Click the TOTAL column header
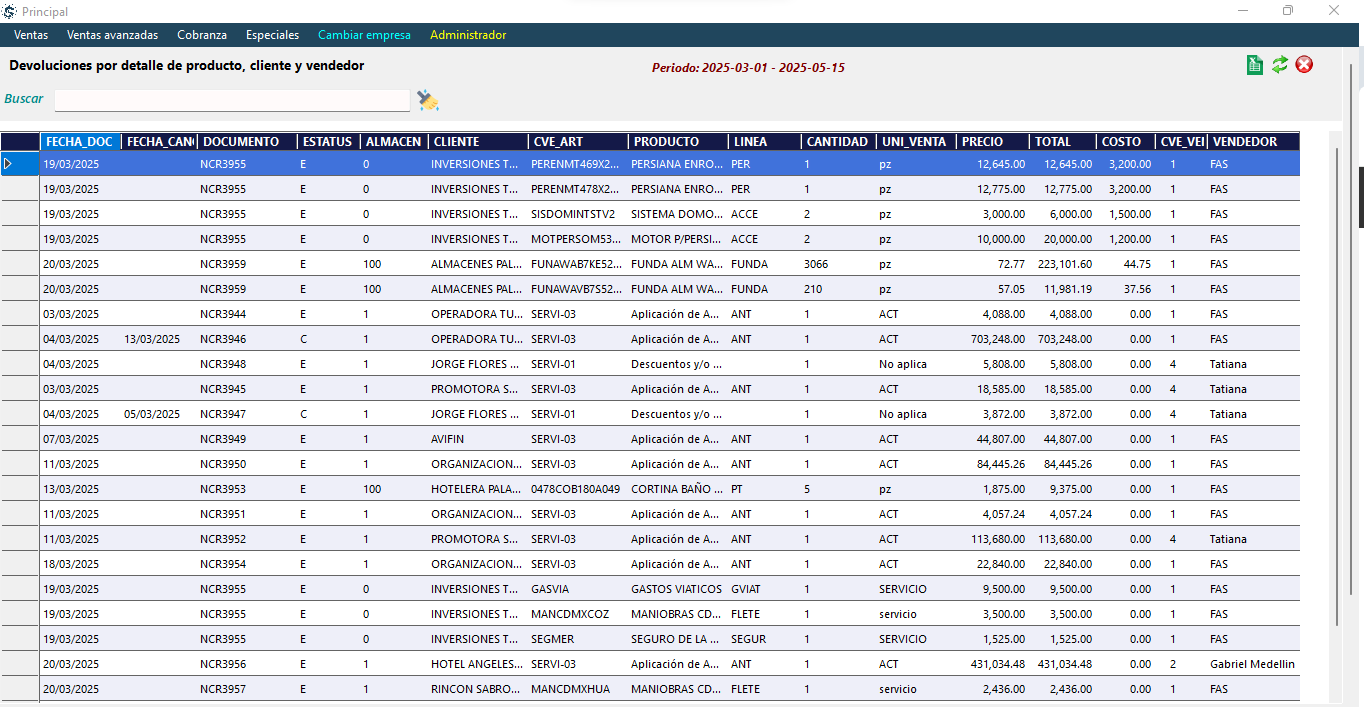 1062,142
